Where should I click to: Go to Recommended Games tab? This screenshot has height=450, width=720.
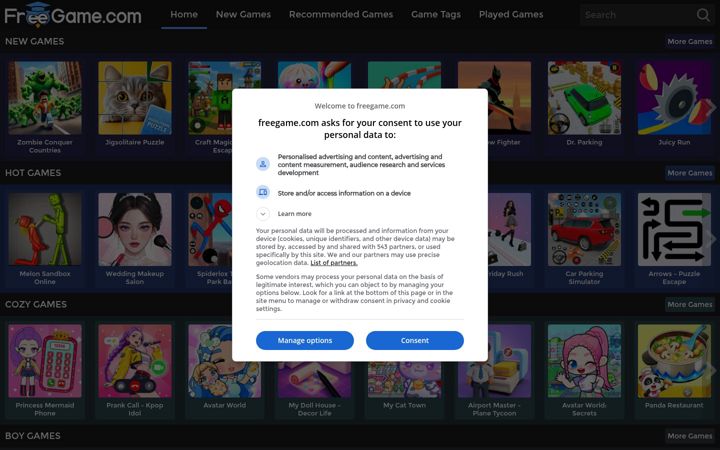(x=341, y=15)
